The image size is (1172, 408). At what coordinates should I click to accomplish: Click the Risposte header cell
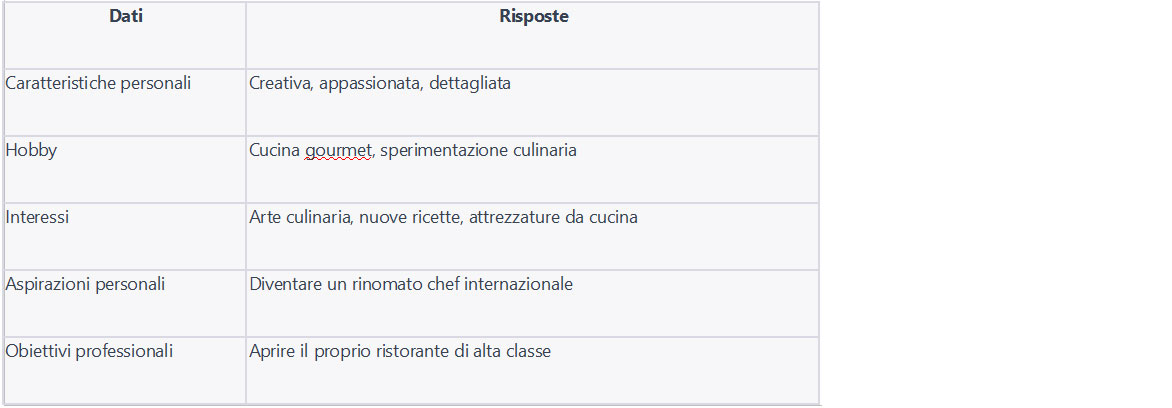coord(533,35)
